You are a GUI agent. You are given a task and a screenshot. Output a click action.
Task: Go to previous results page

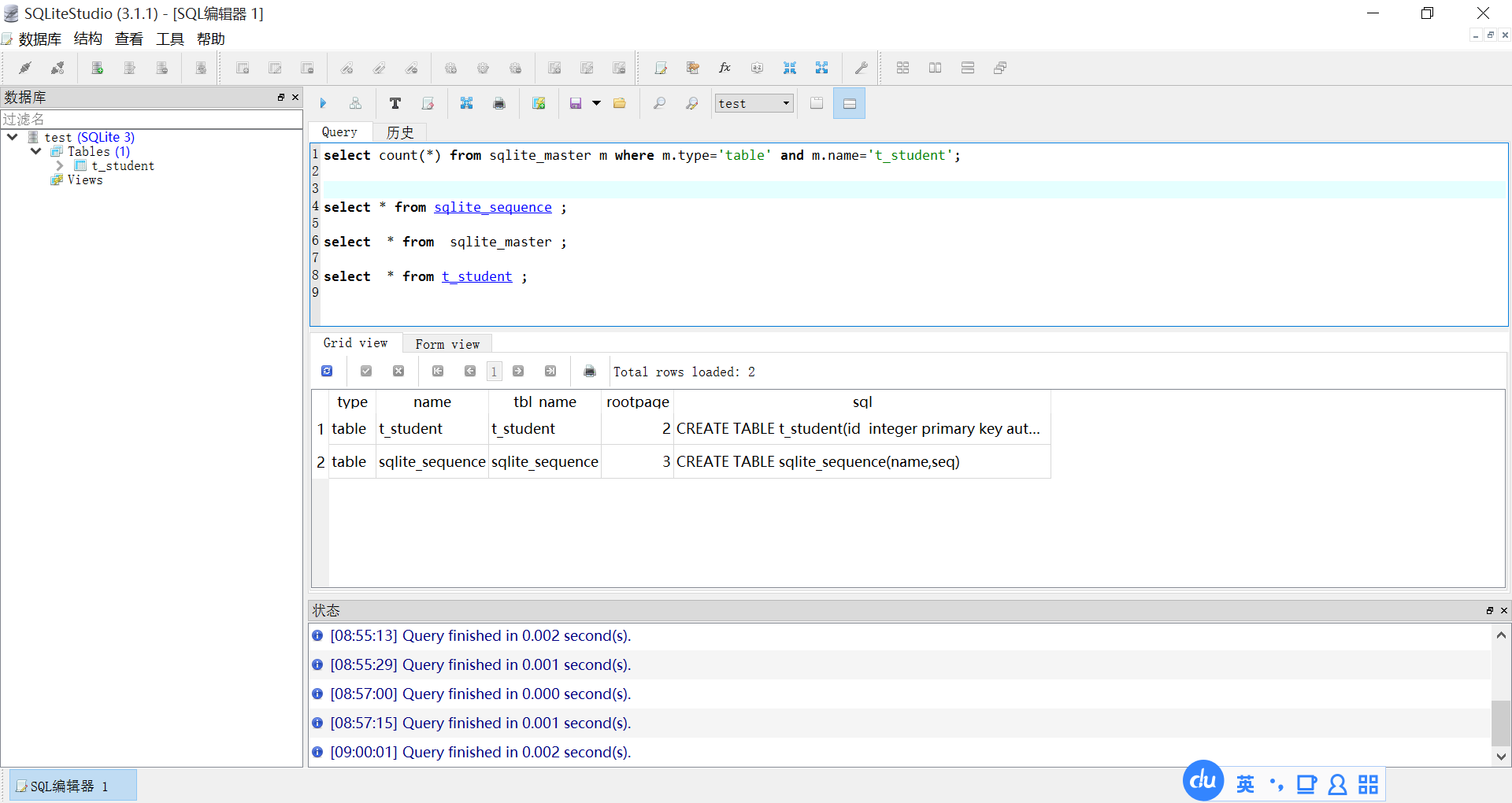coord(470,371)
